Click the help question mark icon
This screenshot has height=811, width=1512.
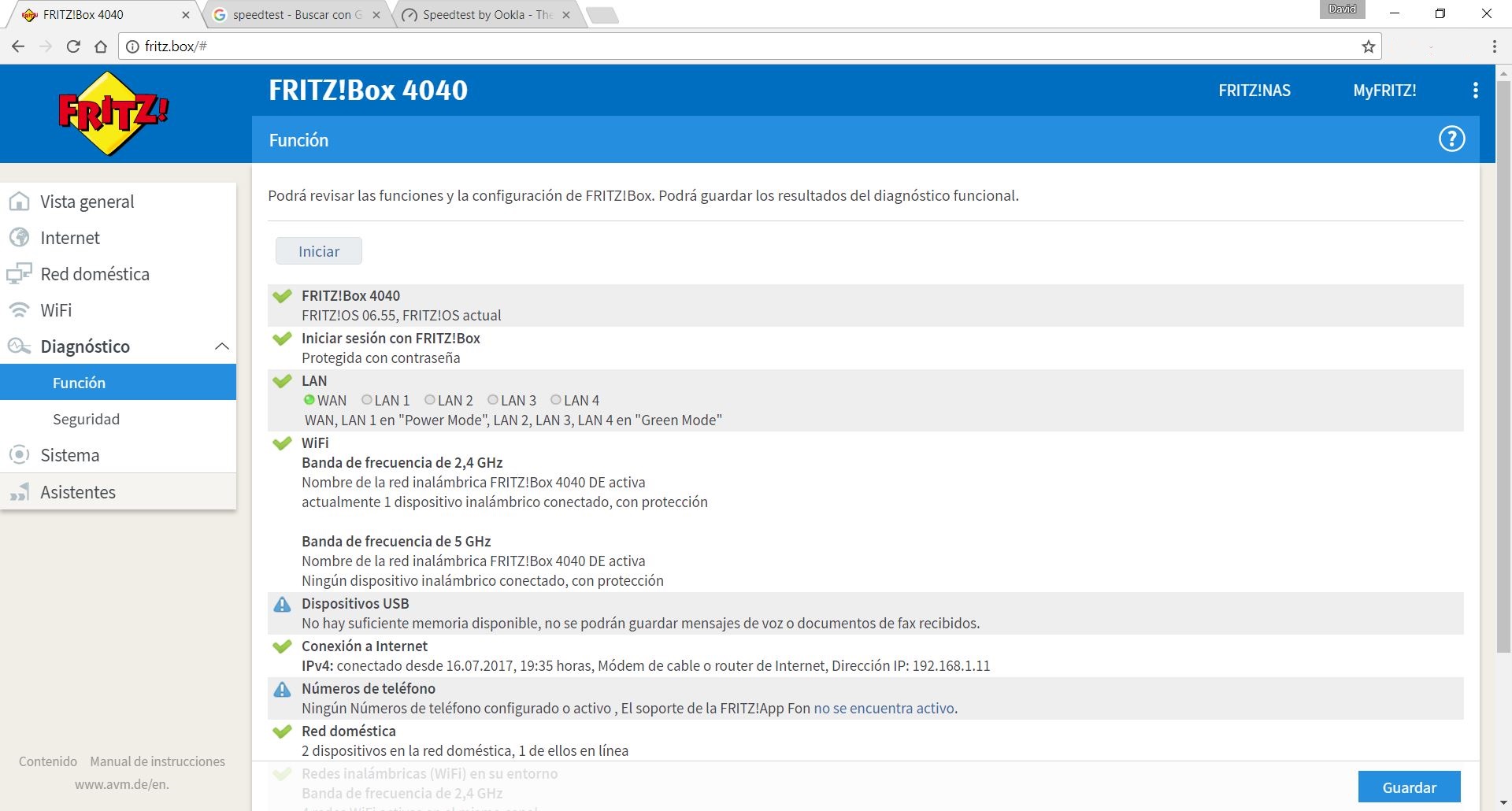(1451, 139)
